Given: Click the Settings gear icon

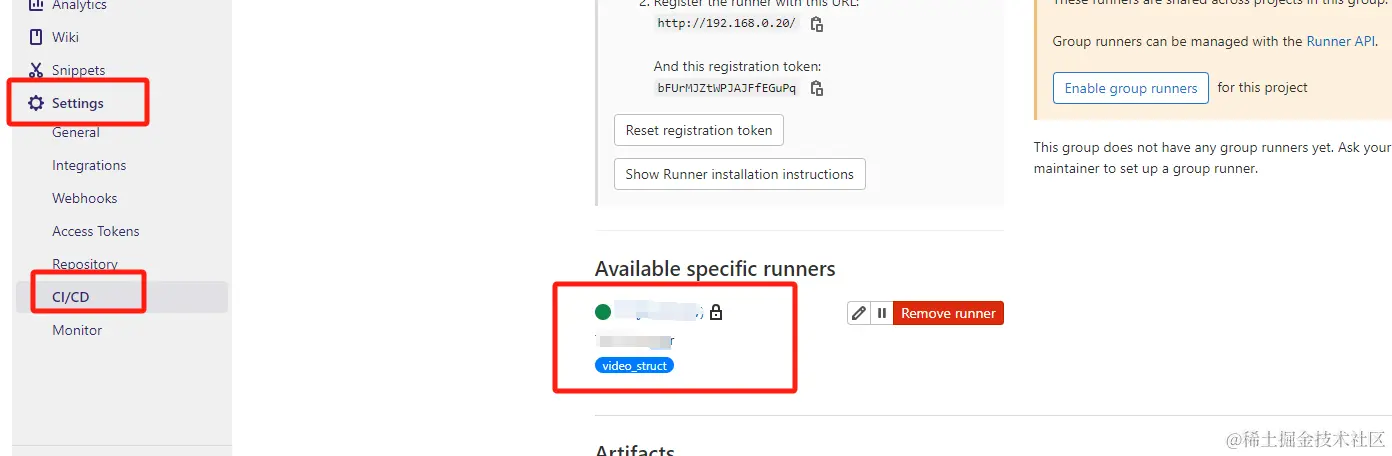Looking at the screenshot, I should [x=36, y=103].
